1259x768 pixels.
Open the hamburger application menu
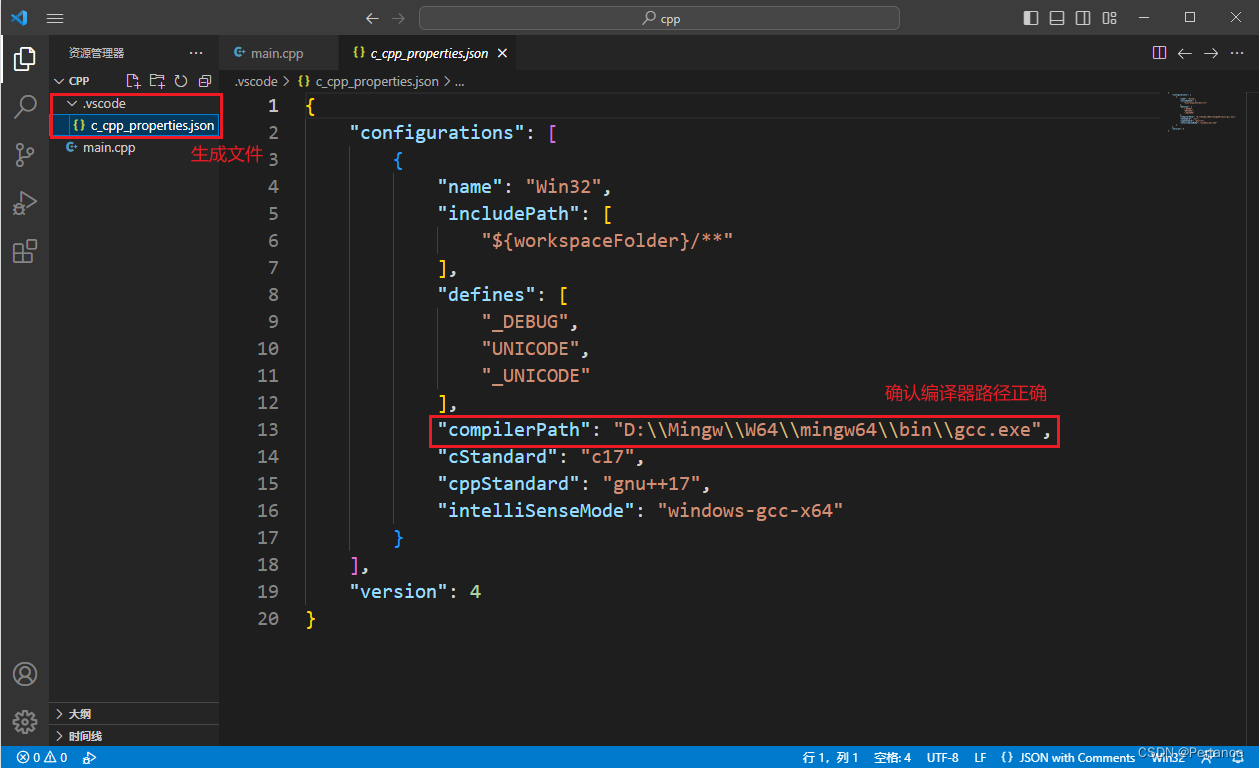click(x=55, y=18)
